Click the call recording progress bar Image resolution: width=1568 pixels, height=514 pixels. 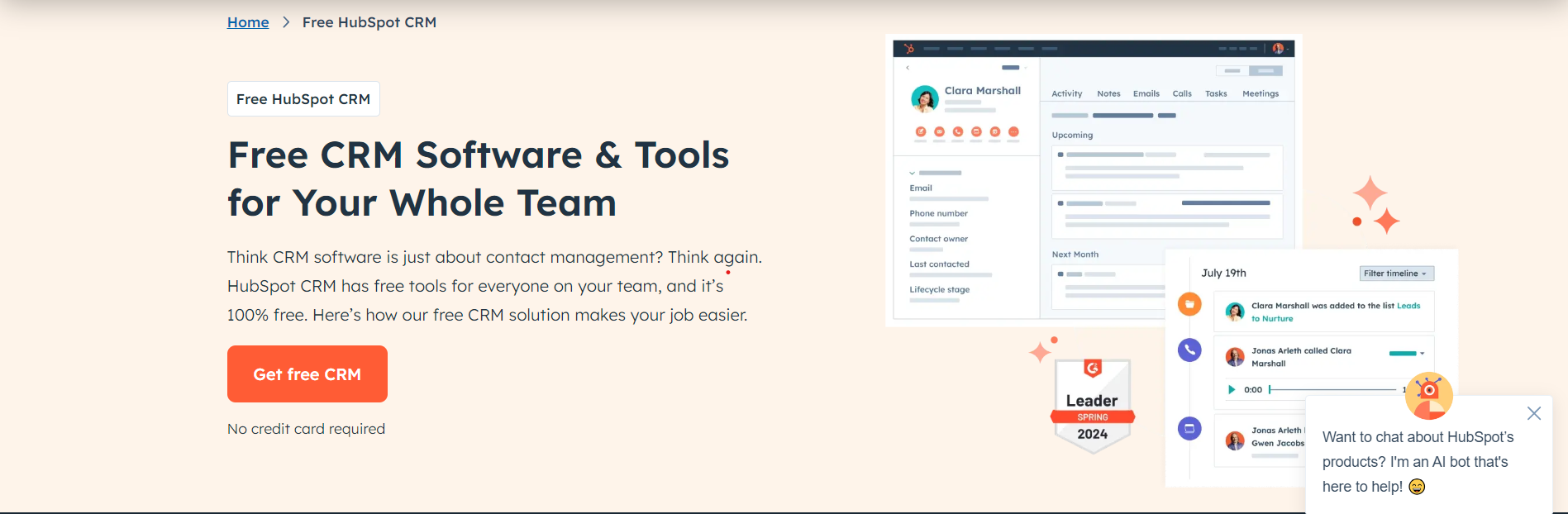1332,389
